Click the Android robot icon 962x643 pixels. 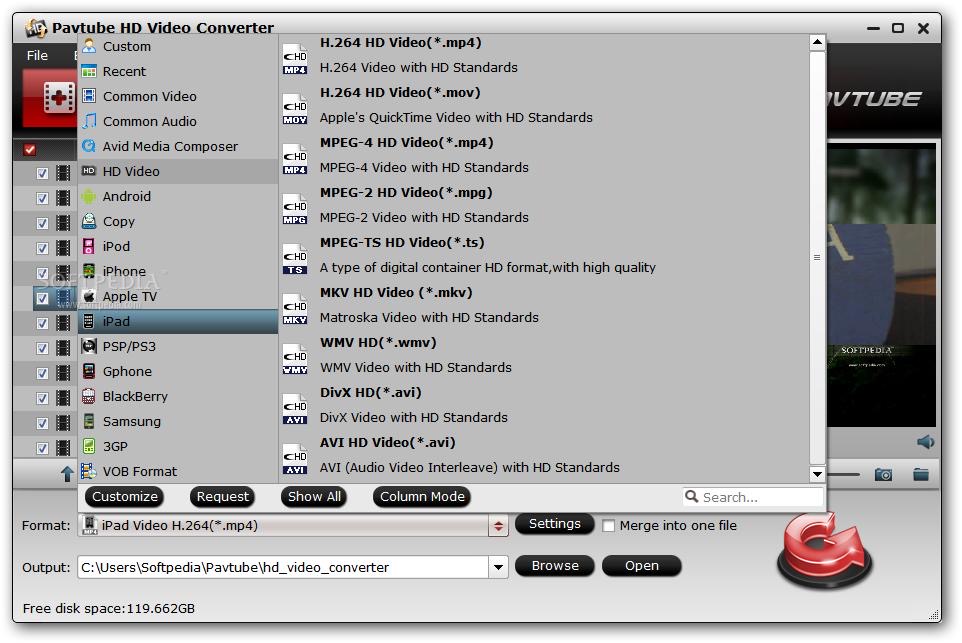coord(90,196)
